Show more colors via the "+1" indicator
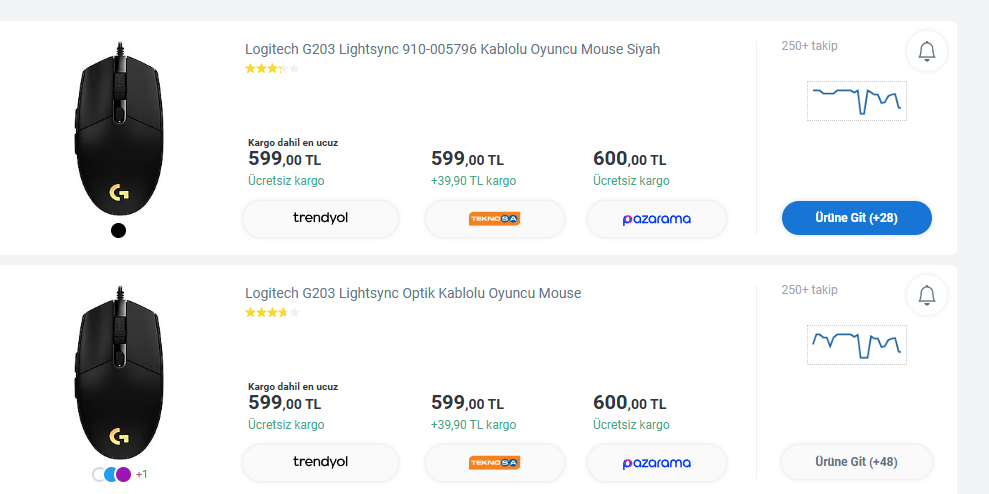989x494 pixels. point(142,474)
